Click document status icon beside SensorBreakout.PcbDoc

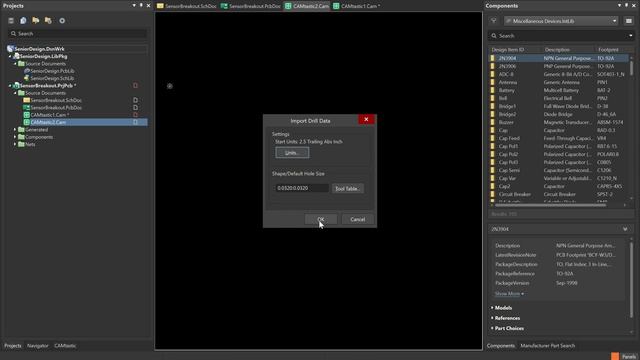[135, 108]
